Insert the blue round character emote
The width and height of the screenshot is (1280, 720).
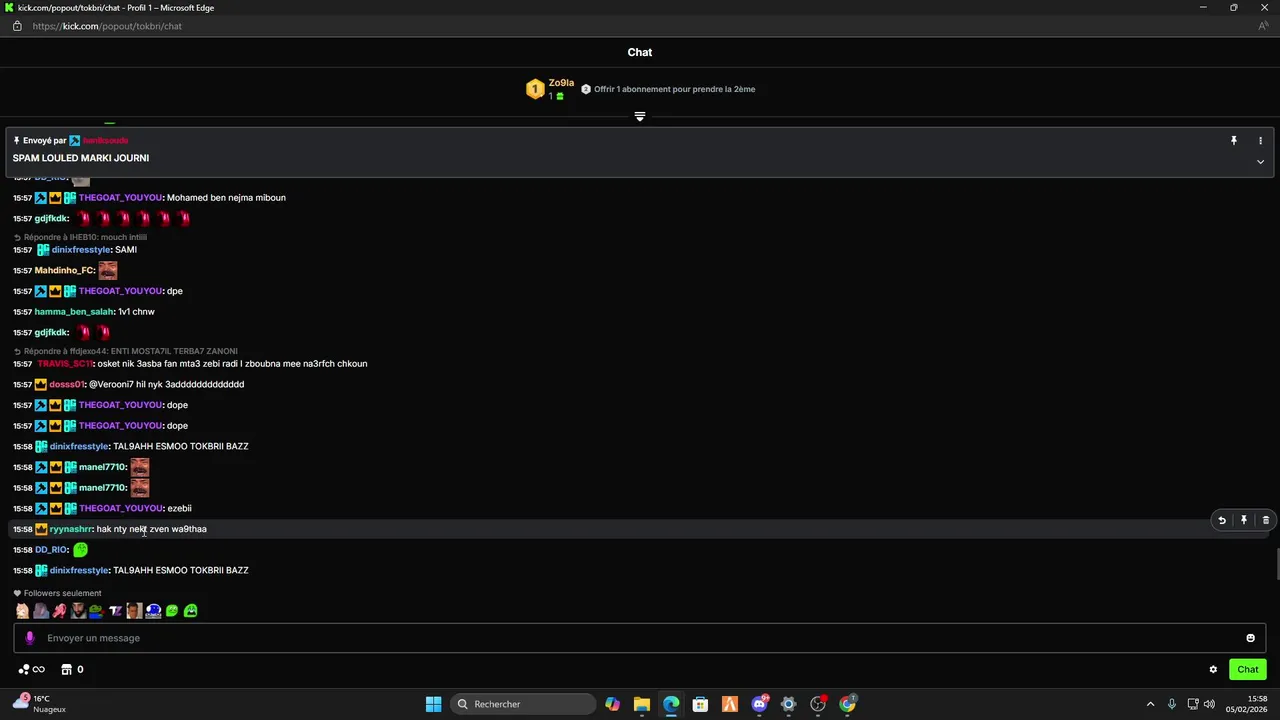coord(153,610)
